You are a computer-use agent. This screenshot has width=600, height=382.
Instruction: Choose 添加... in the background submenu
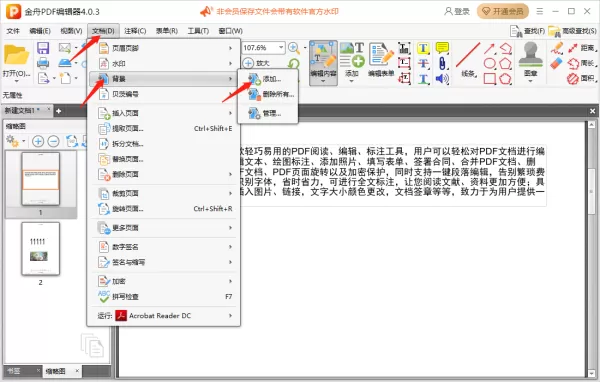tap(268, 79)
